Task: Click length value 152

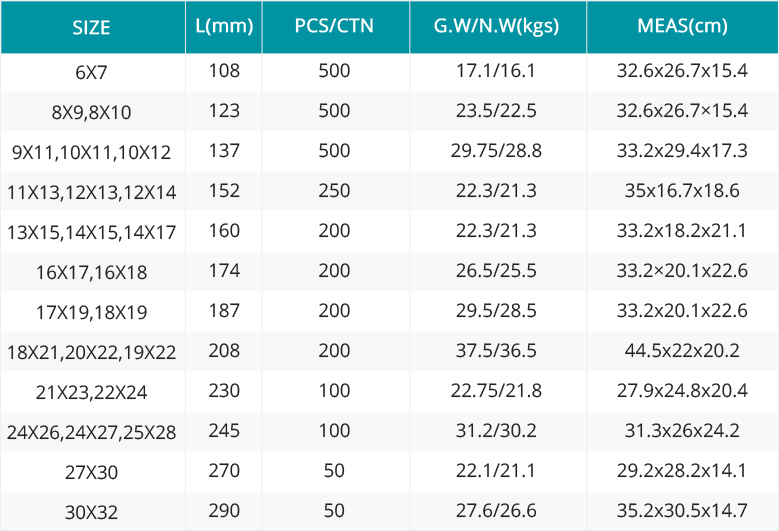Action: click(x=224, y=191)
